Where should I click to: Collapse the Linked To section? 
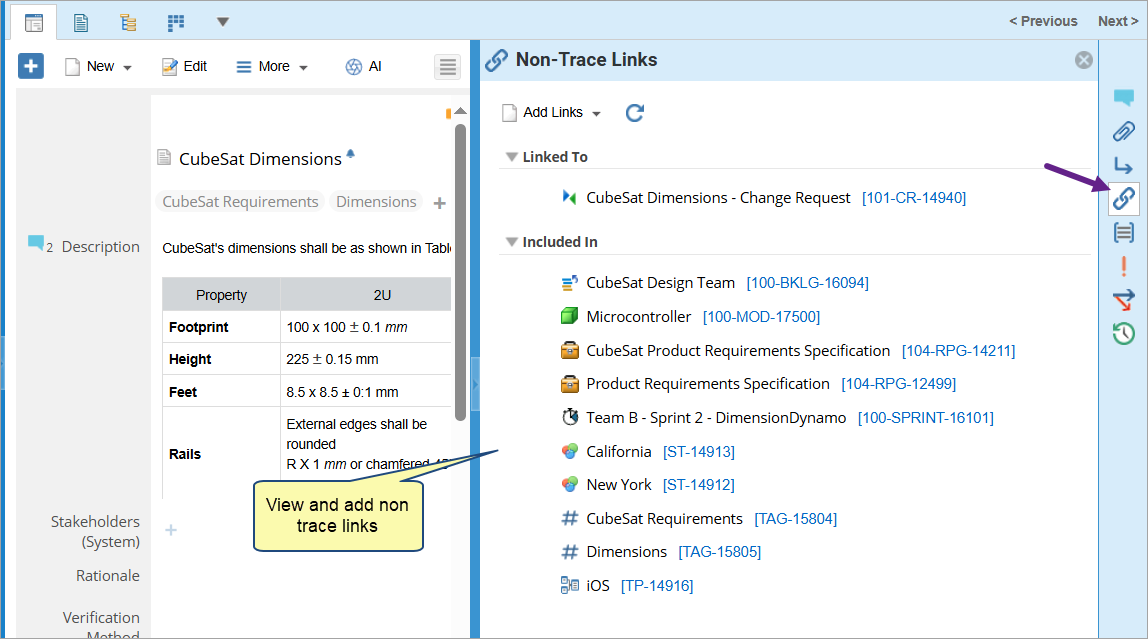click(512, 157)
